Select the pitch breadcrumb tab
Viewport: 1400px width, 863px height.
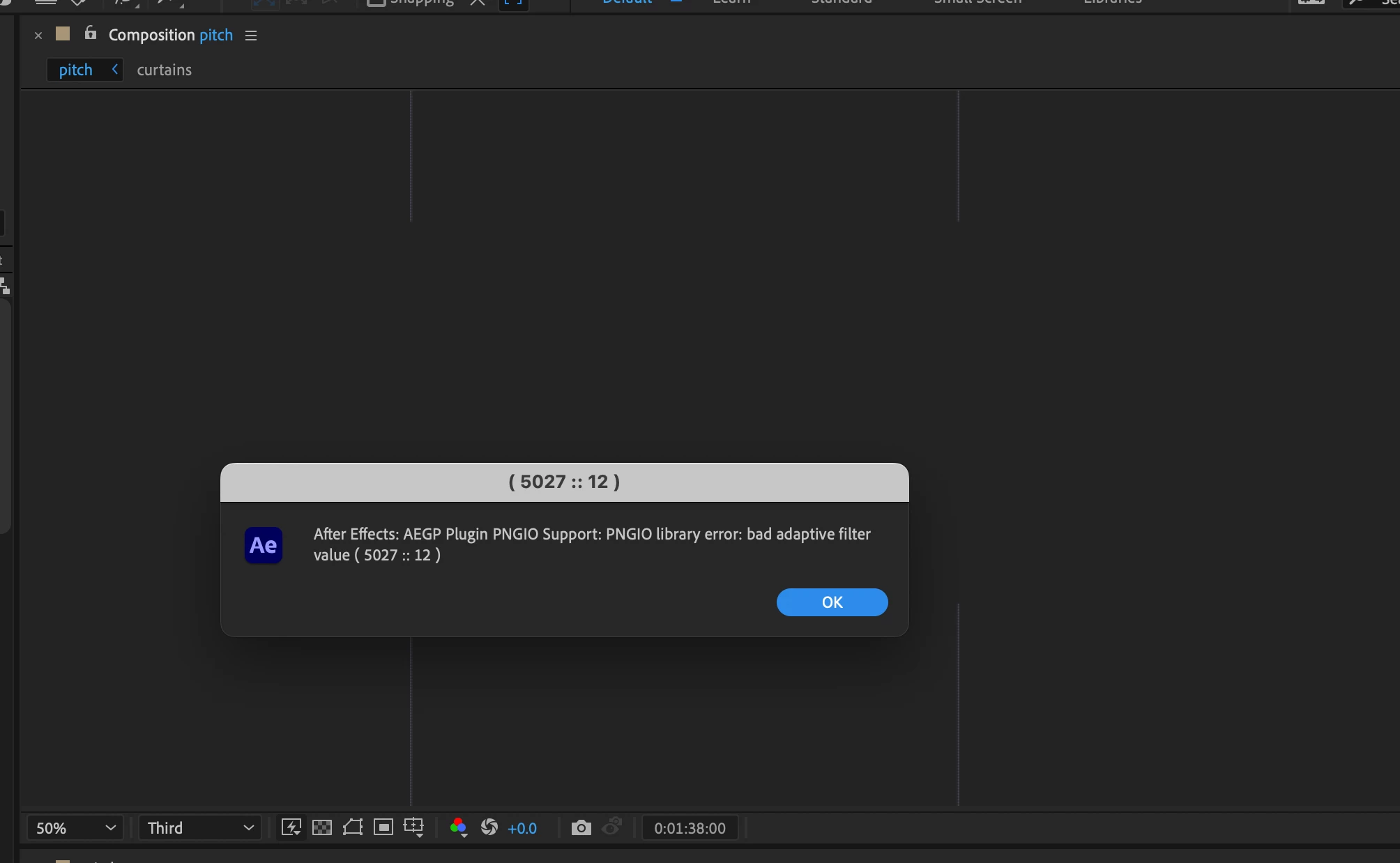[x=75, y=70]
